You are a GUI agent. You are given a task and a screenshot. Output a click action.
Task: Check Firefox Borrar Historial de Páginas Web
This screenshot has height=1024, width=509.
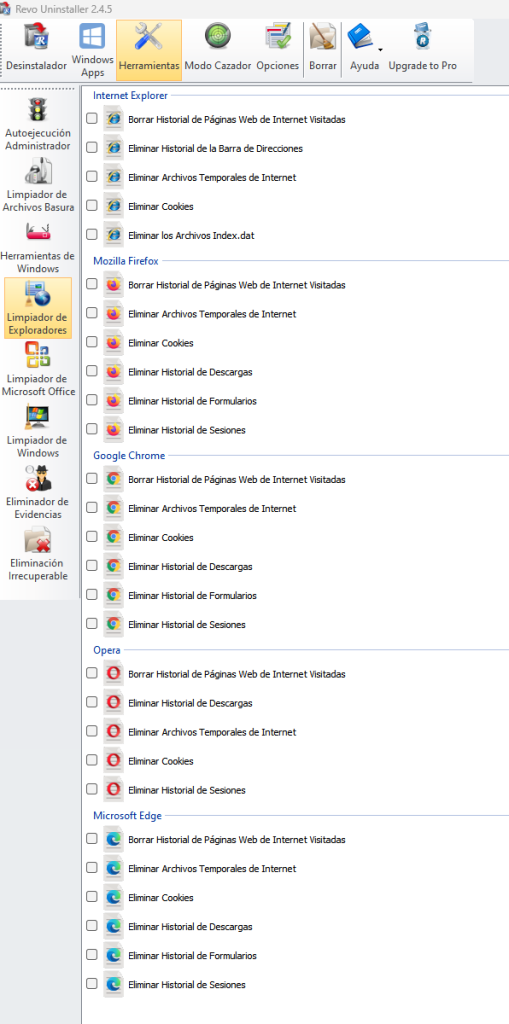pos(92,284)
